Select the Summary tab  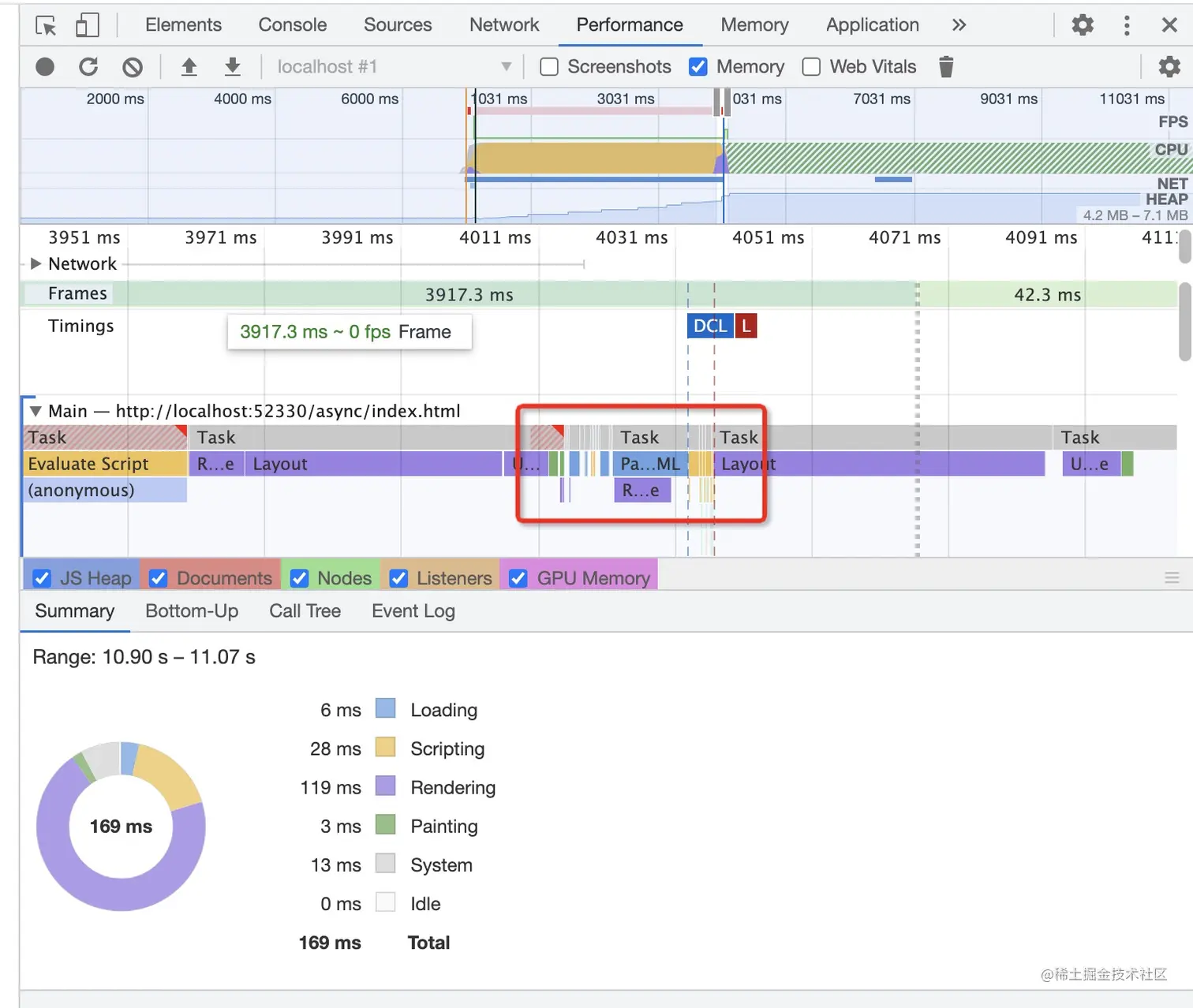[75, 611]
